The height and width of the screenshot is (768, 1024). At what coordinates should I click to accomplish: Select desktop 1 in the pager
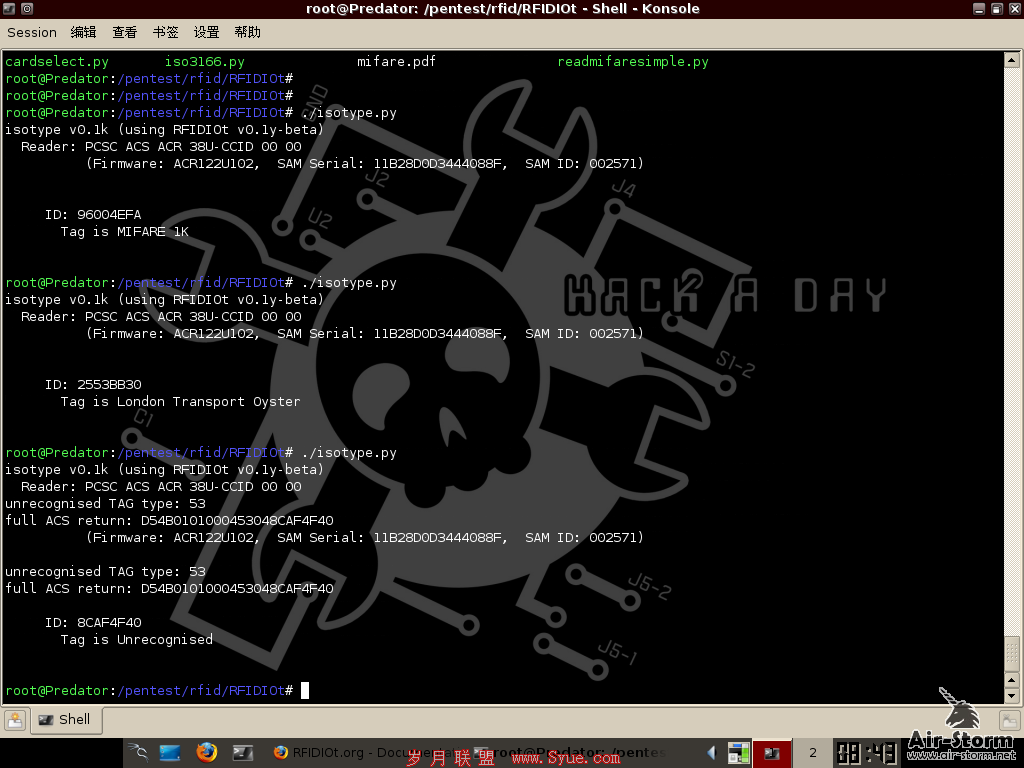pos(772,753)
